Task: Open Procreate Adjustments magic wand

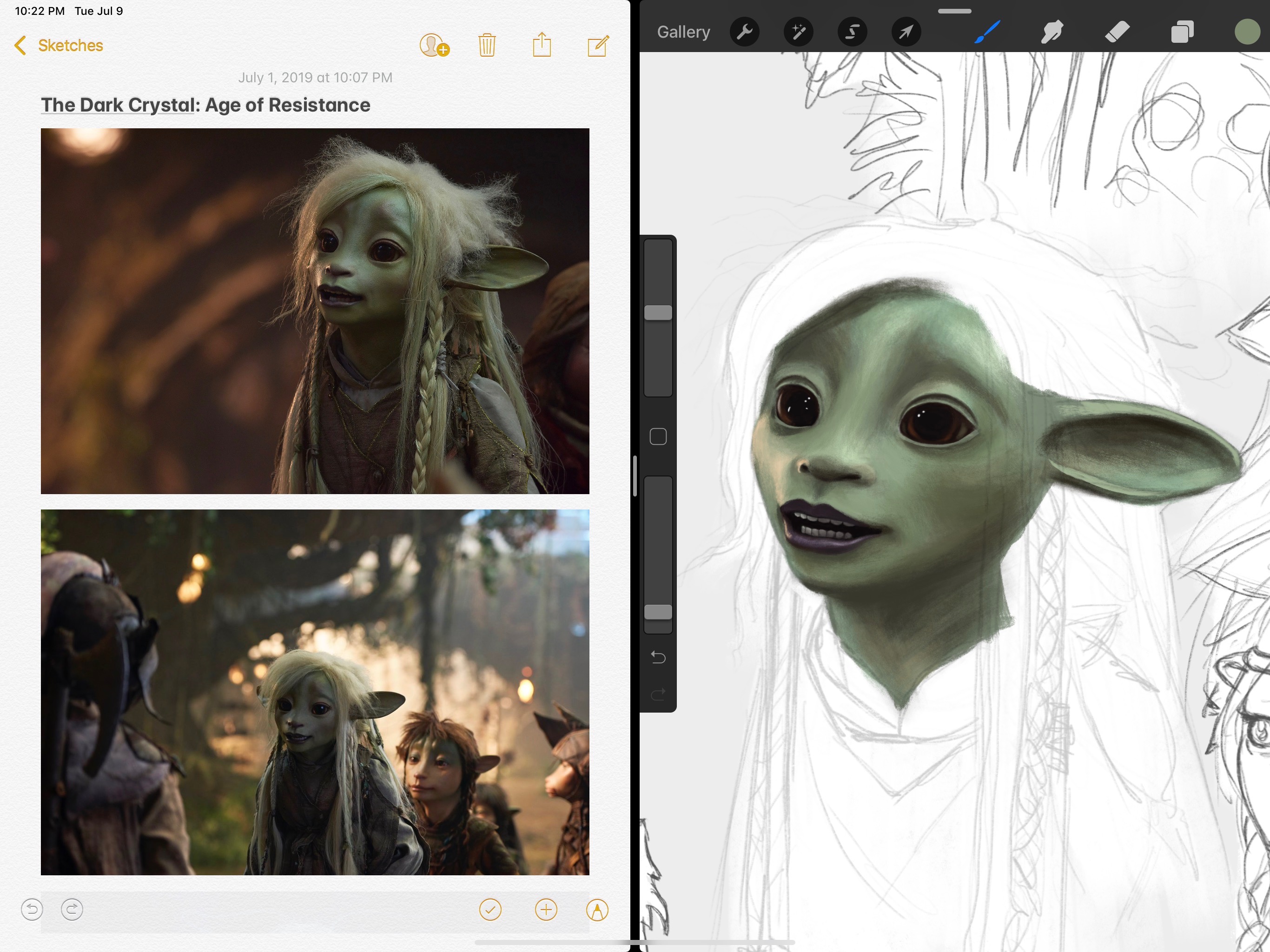Action: (799, 32)
